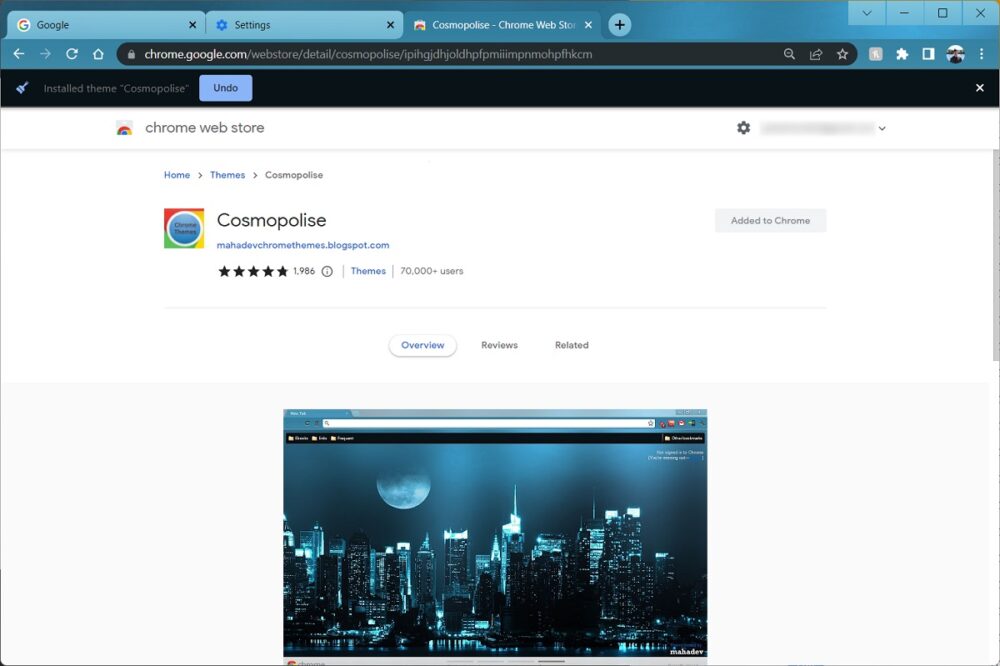Toggle the side panel icon
The image size is (1000, 666).
click(928, 54)
